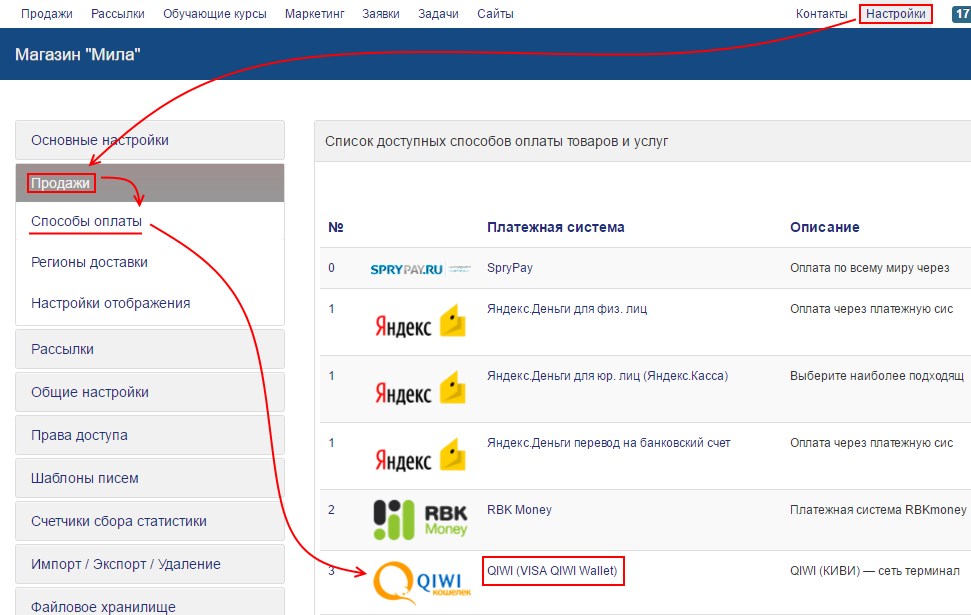Expand the Основные настройки section
The height and width of the screenshot is (615, 971).
coord(150,140)
